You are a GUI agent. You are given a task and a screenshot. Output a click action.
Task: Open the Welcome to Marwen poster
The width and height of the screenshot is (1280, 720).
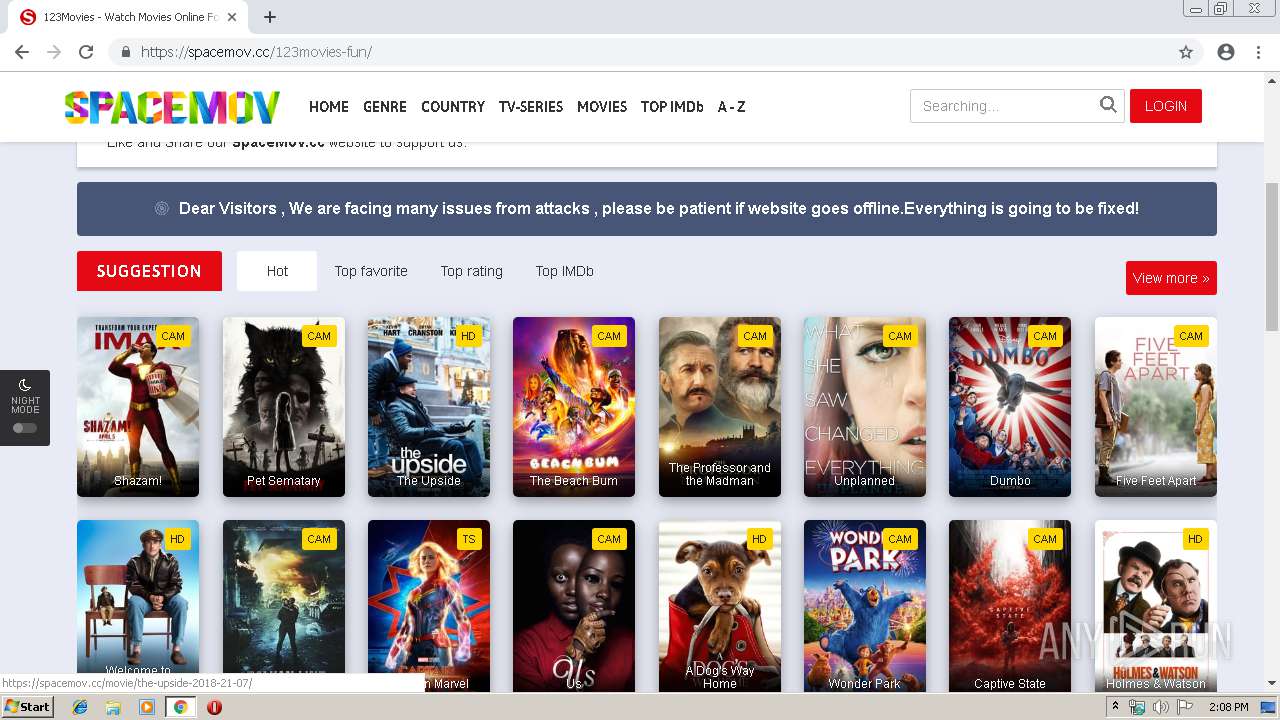coord(138,605)
